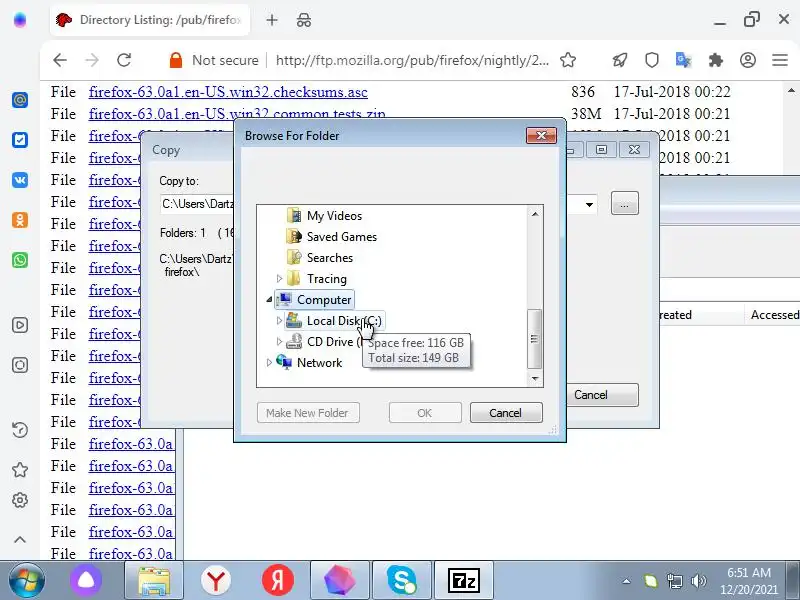The image size is (800, 600).
Task: Click Not secure lock icon
Action: 176,60
